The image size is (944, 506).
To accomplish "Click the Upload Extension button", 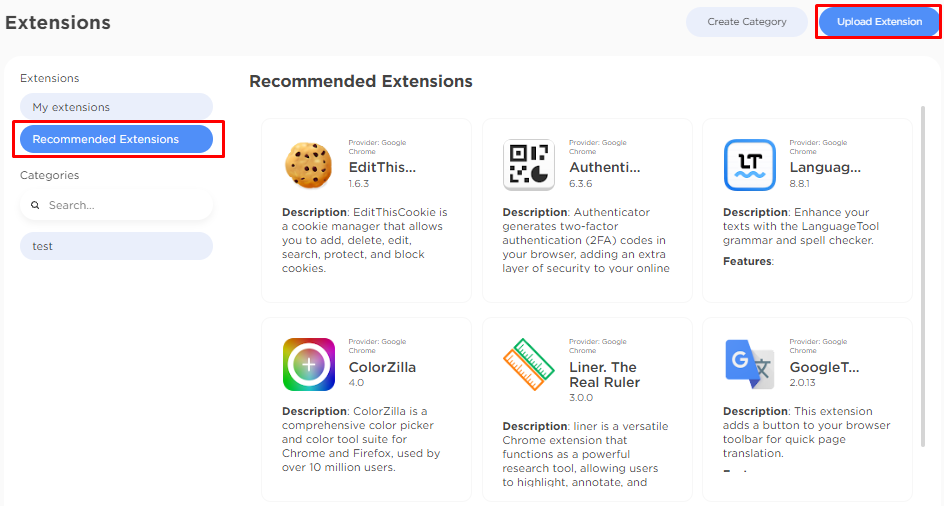I will (880, 22).
